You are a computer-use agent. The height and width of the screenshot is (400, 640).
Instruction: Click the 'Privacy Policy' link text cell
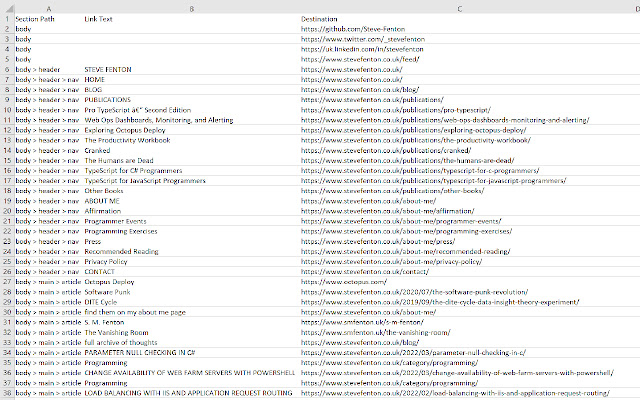(106, 262)
